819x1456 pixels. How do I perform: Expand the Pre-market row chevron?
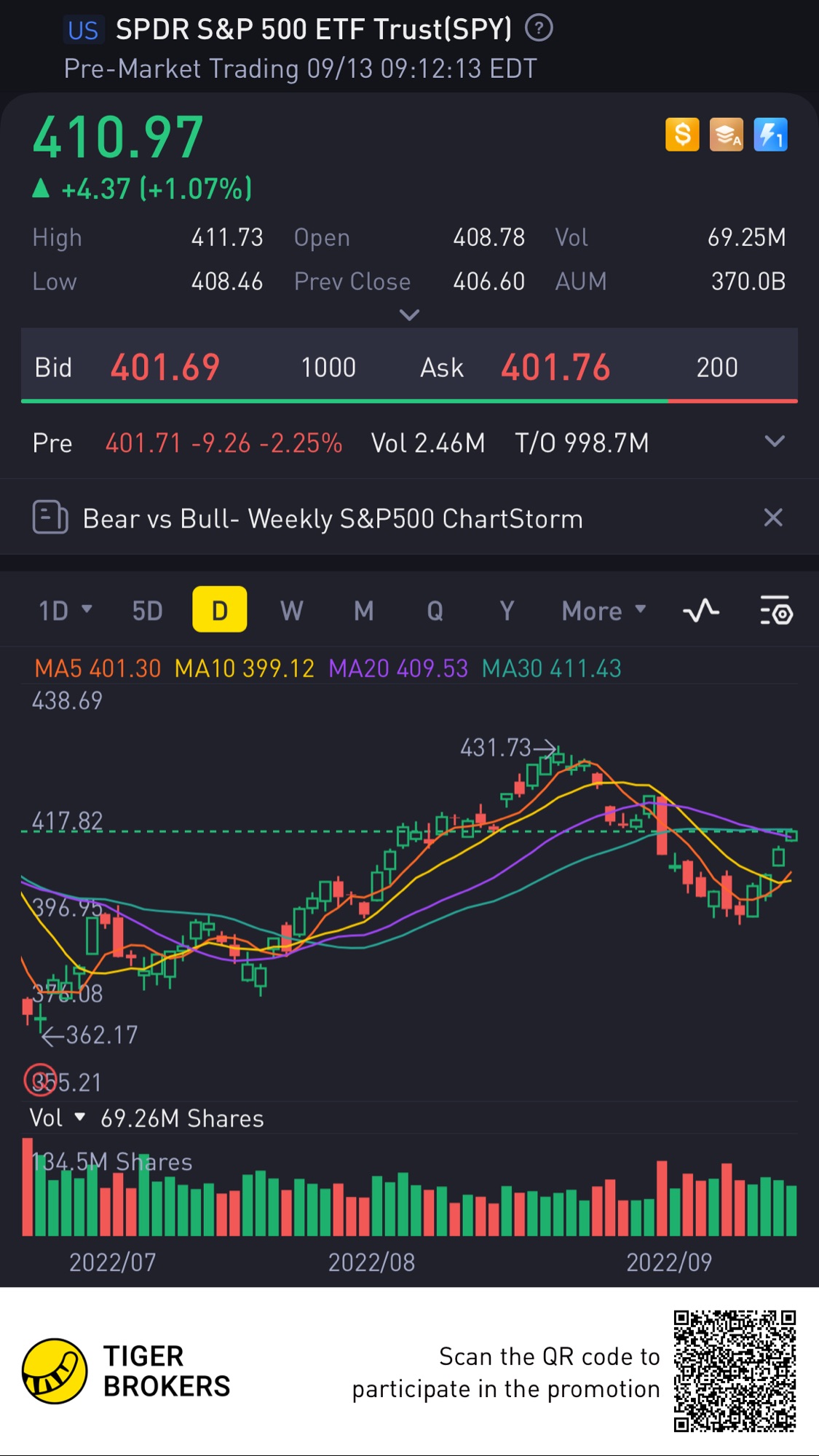point(775,441)
